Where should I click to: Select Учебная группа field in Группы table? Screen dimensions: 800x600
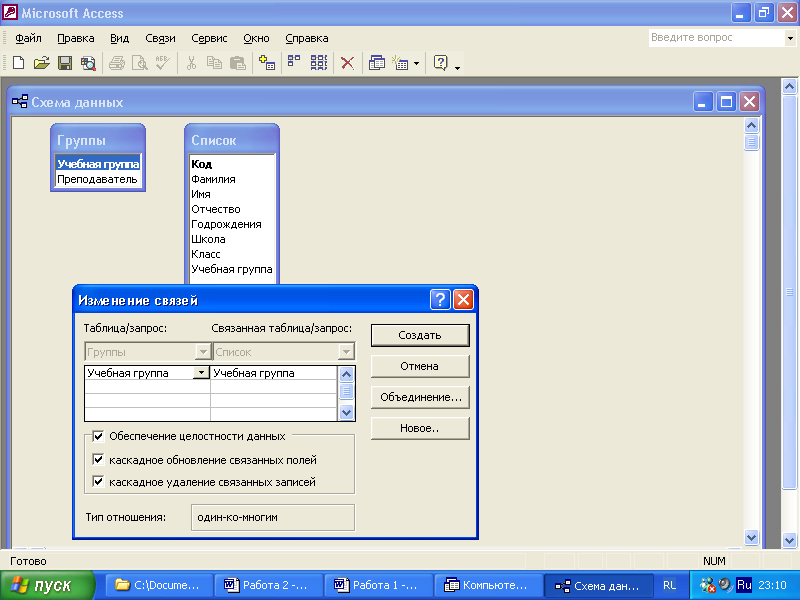point(98,164)
